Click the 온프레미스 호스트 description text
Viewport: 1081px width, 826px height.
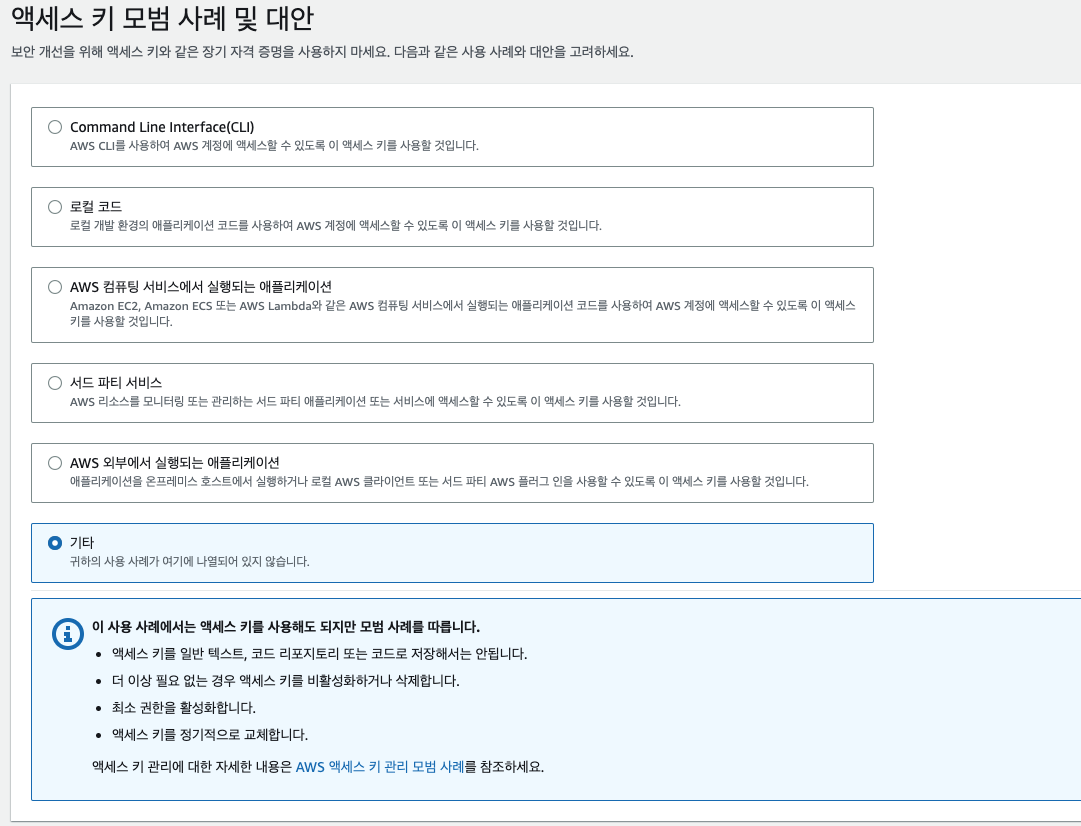[x=439, y=481]
